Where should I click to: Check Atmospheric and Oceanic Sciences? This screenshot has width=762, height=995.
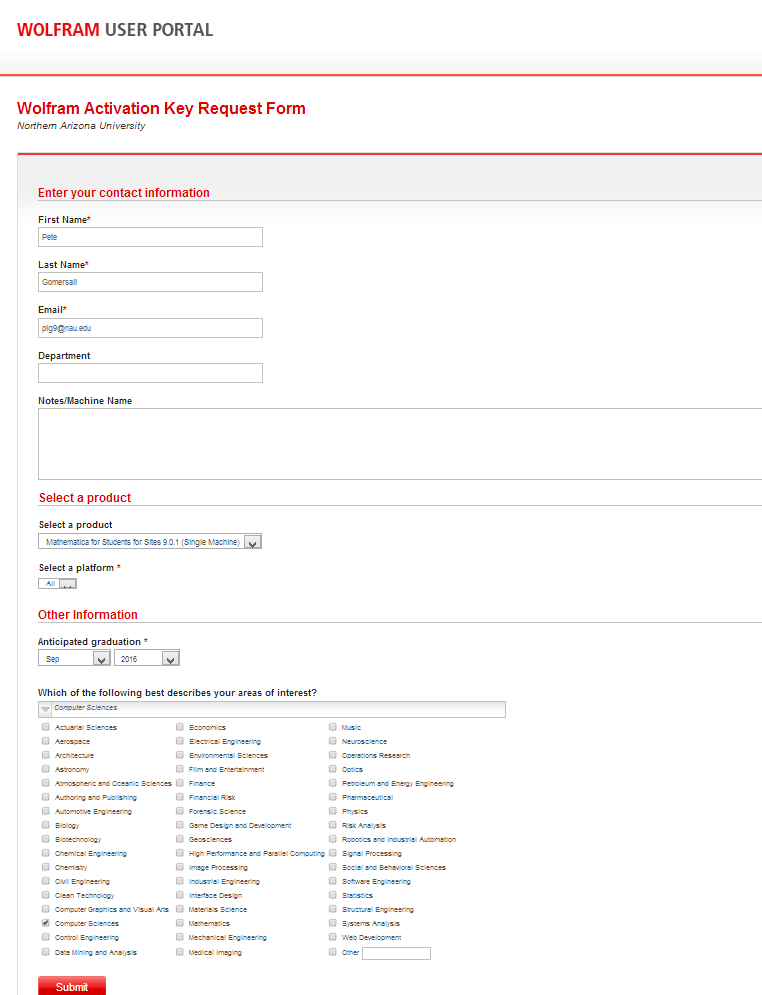(x=46, y=783)
